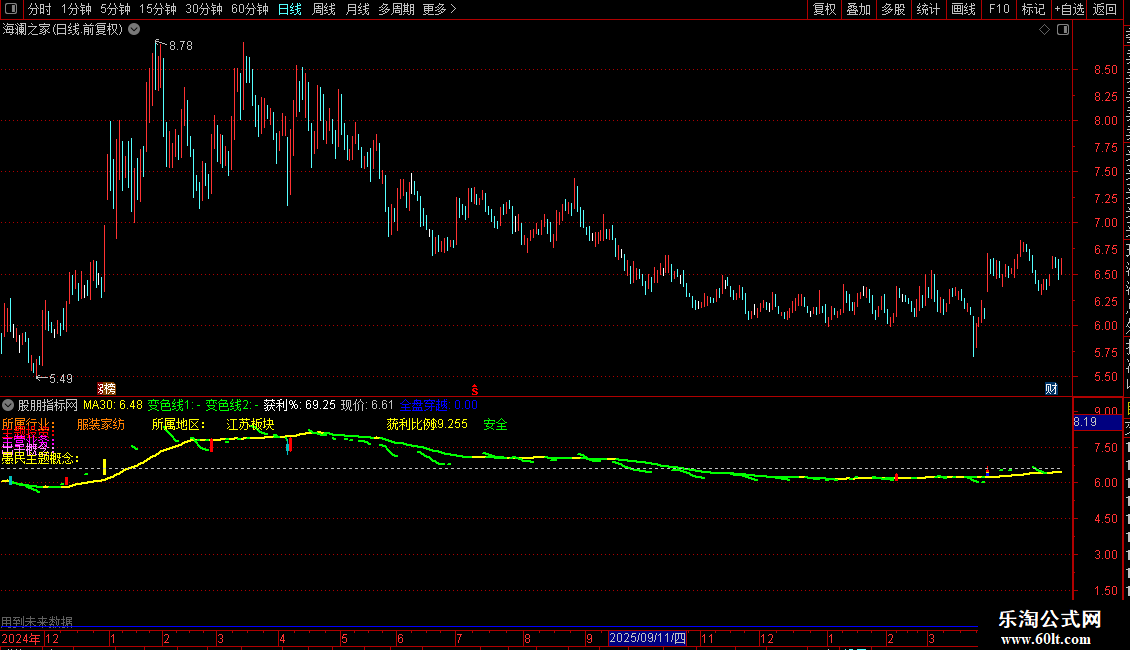Select the 60分钟 period
Viewport: 1130px width, 650px height.
(250, 9)
